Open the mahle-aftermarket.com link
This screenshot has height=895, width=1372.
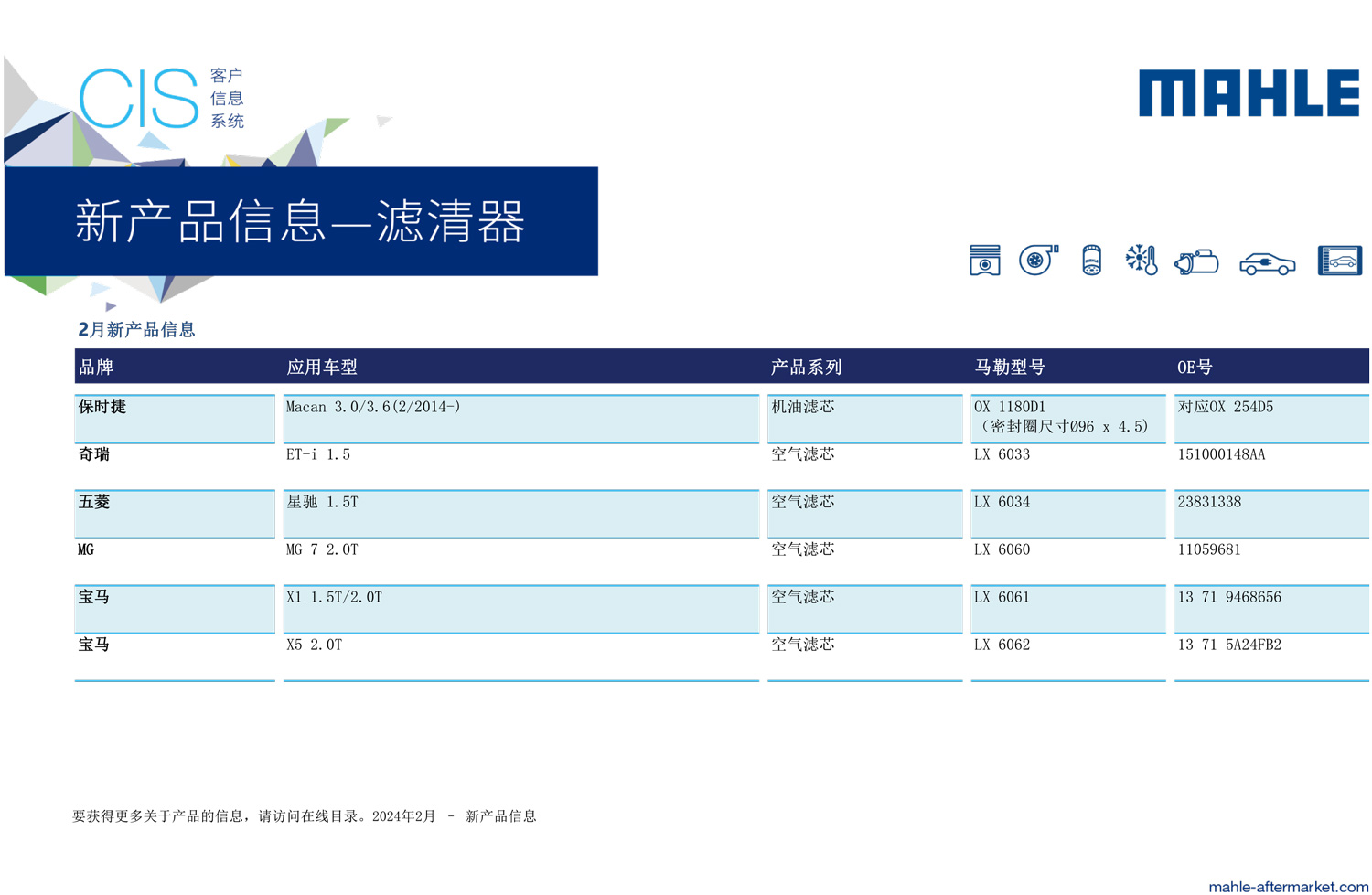1288,886
